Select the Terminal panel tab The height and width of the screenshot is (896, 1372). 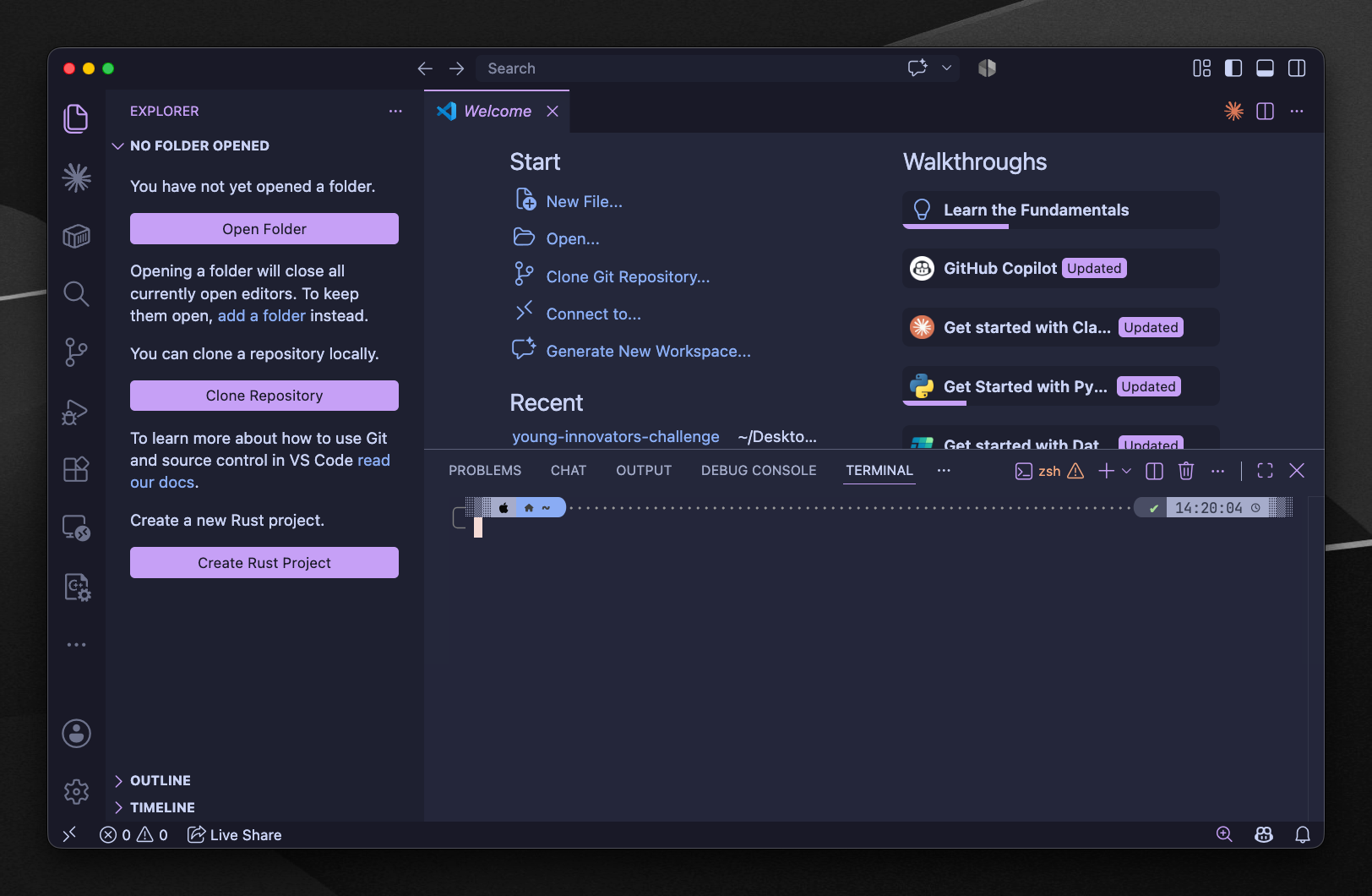pyautogui.click(x=879, y=471)
